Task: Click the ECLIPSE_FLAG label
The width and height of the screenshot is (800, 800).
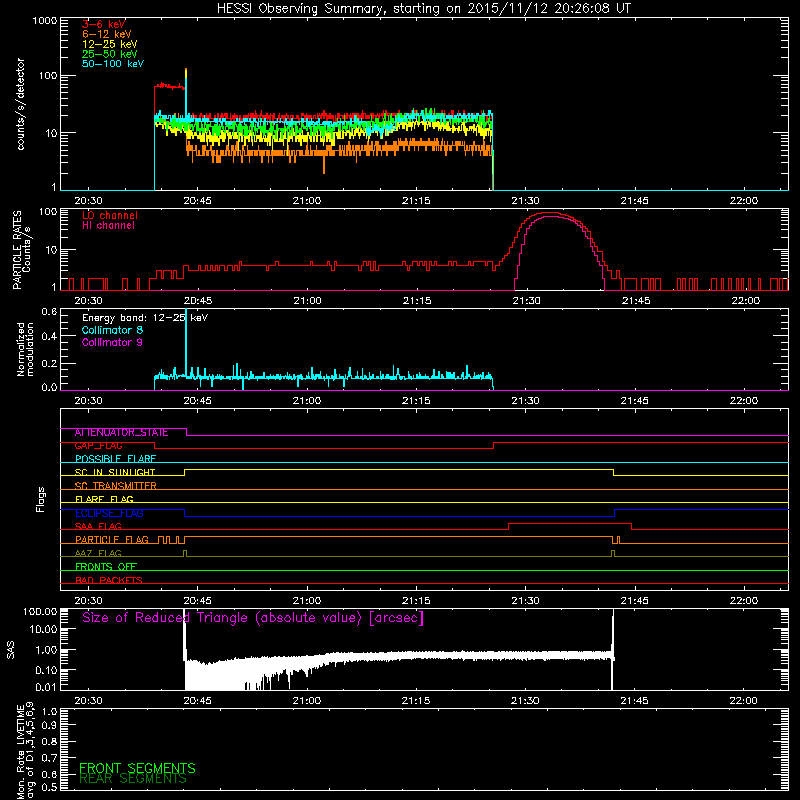Action: pos(109,513)
